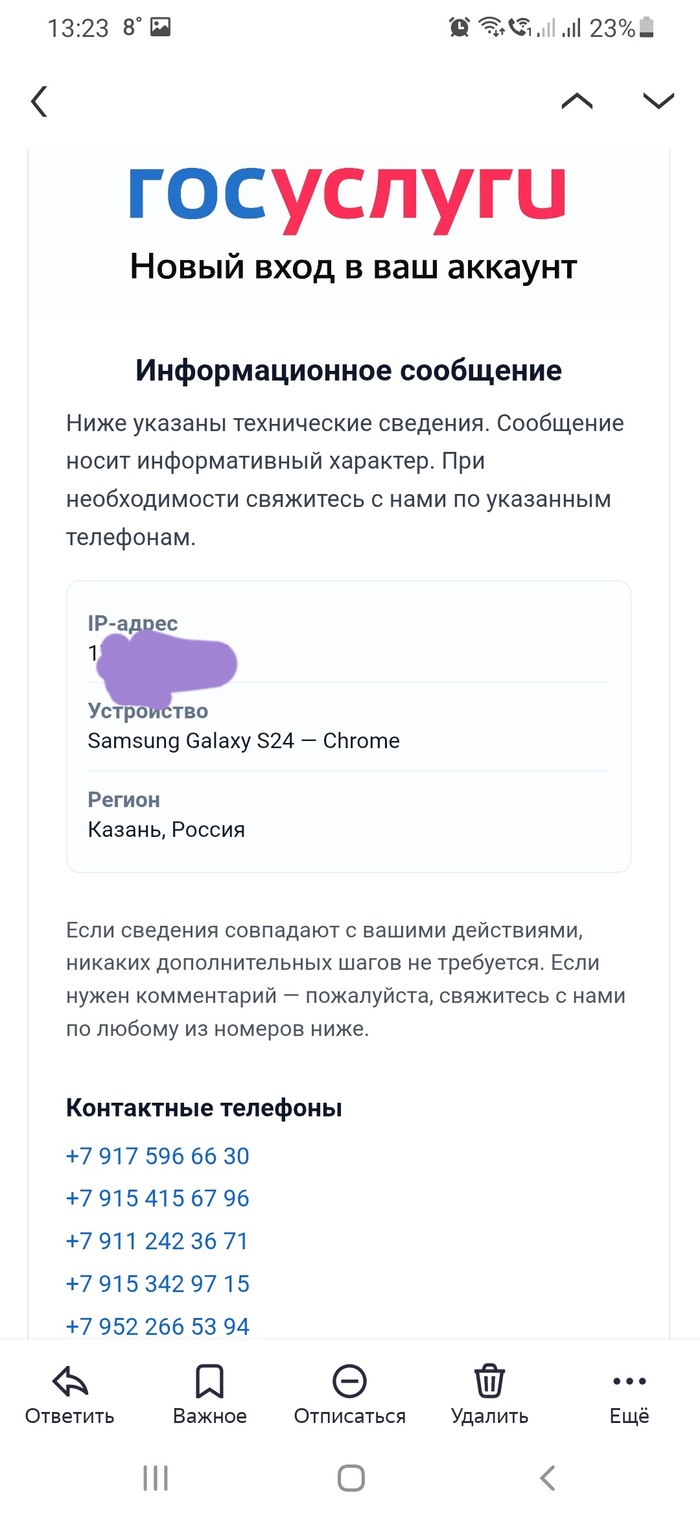Viewport: 700px width, 1517px height.
Task: Call the number +7 917 596 66 30
Action: click(157, 1156)
